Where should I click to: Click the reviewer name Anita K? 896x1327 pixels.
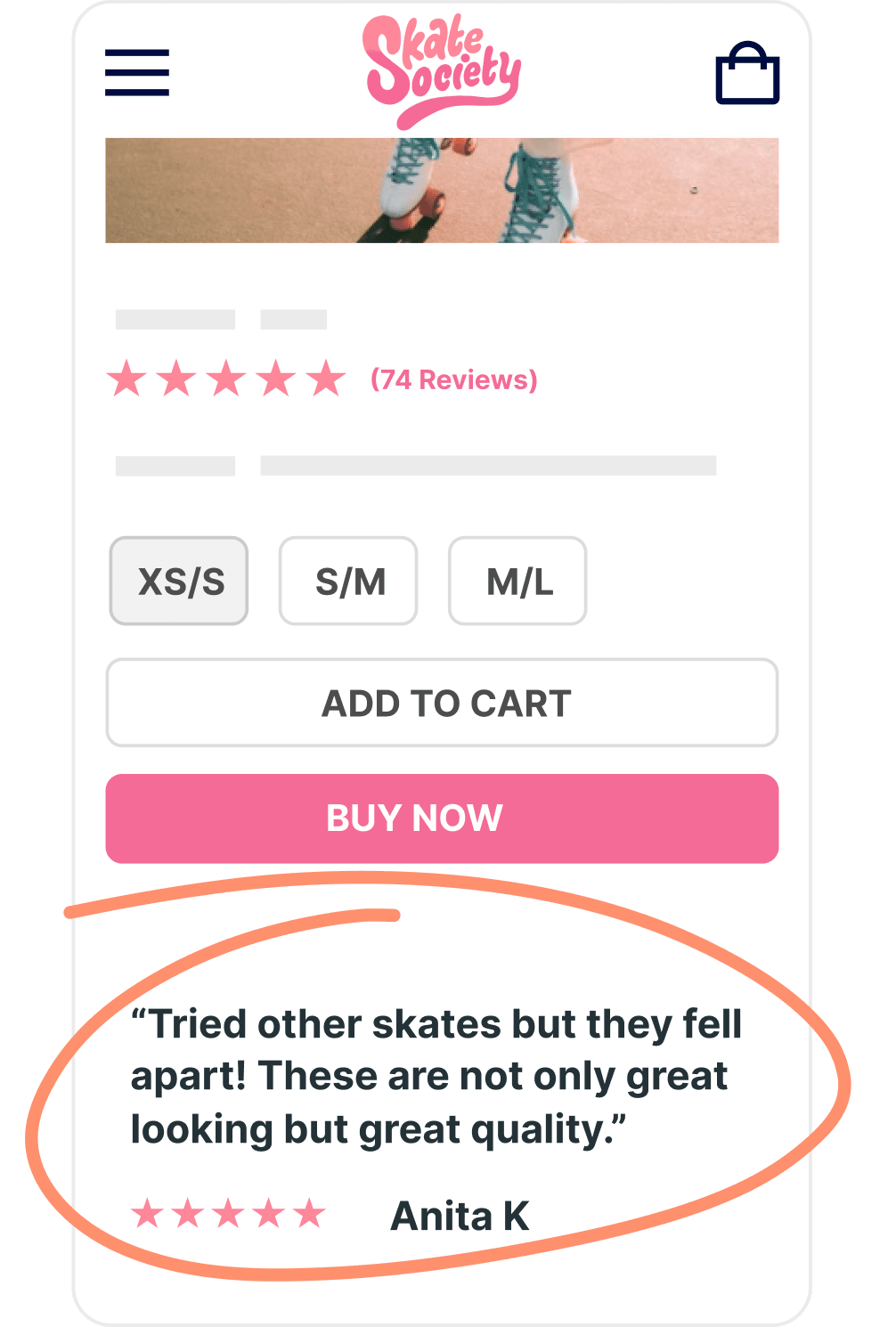coord(460,1217)
